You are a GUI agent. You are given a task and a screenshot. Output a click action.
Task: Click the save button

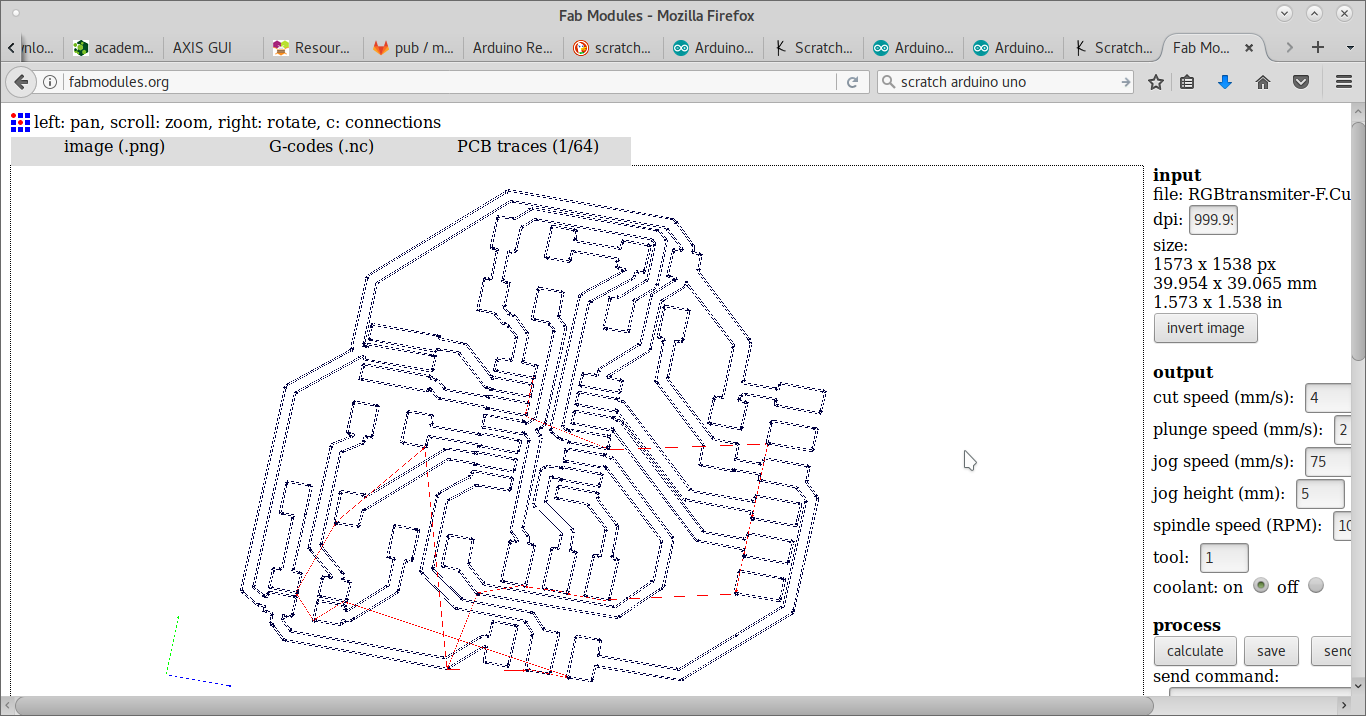[x=1271, y=651]
